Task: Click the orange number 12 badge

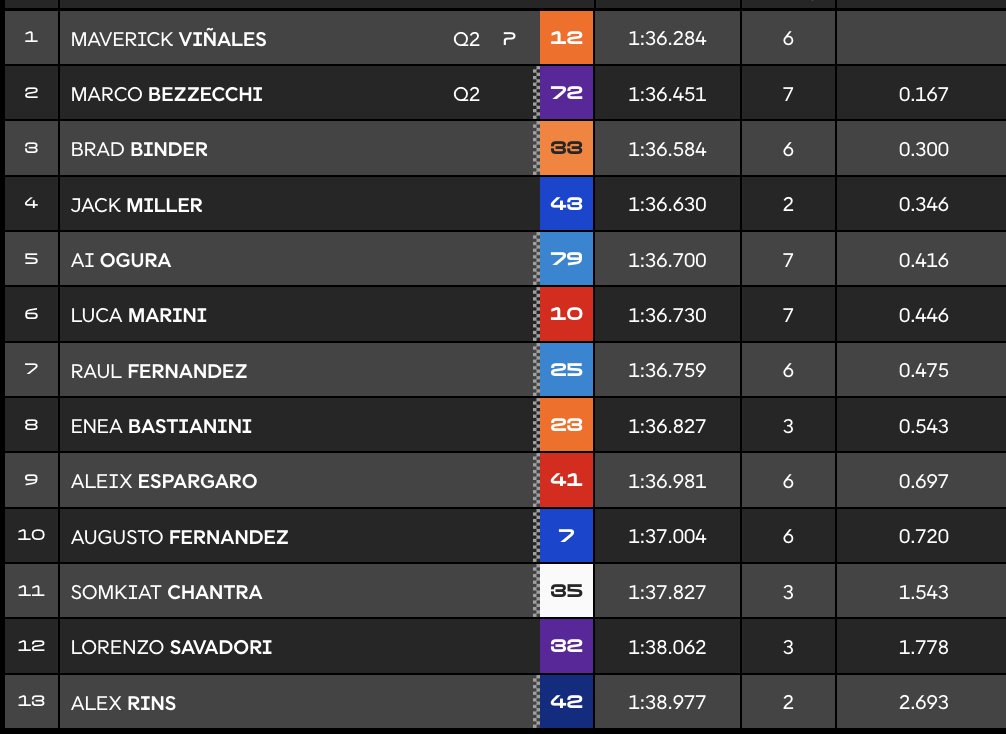Action: (566, 39)
